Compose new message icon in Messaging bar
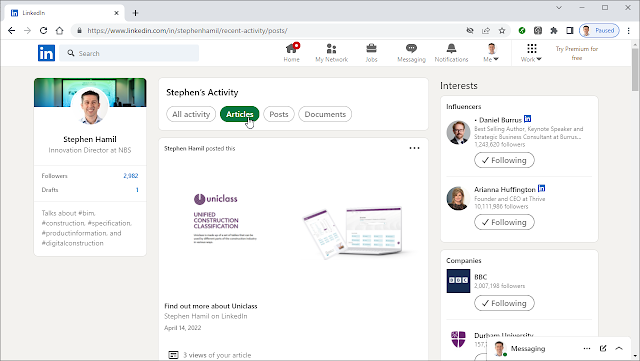Screen dimensions: 640x361 [603, 348]
